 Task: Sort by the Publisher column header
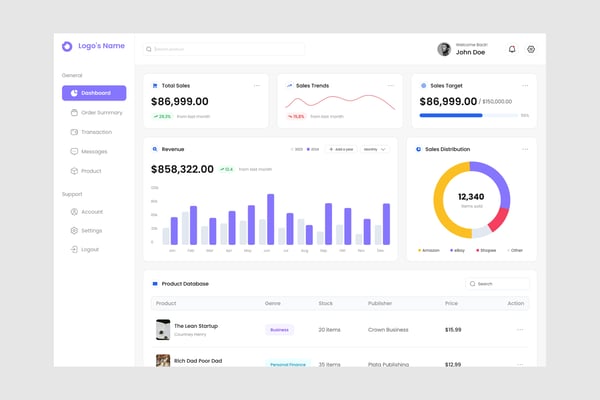[x=380, y=303]
